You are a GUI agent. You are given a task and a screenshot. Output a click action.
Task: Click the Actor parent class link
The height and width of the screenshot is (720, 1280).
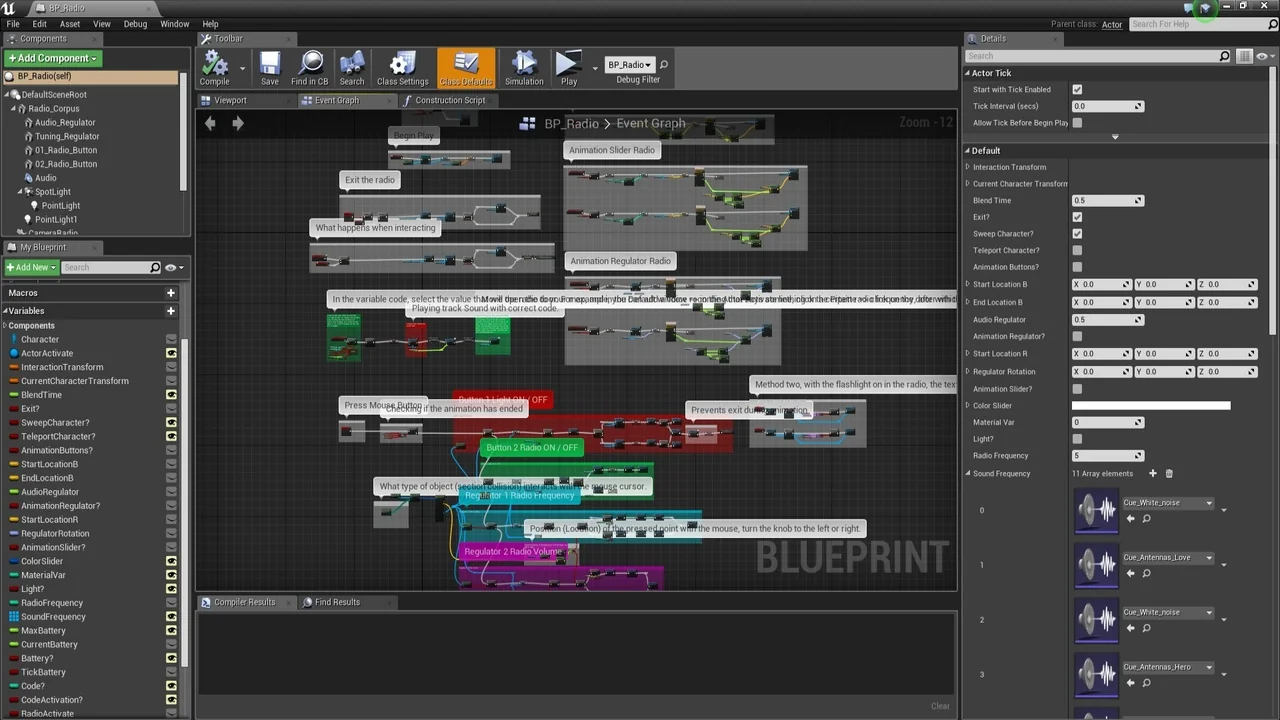pyautogui.click(x=1112, y=24)
